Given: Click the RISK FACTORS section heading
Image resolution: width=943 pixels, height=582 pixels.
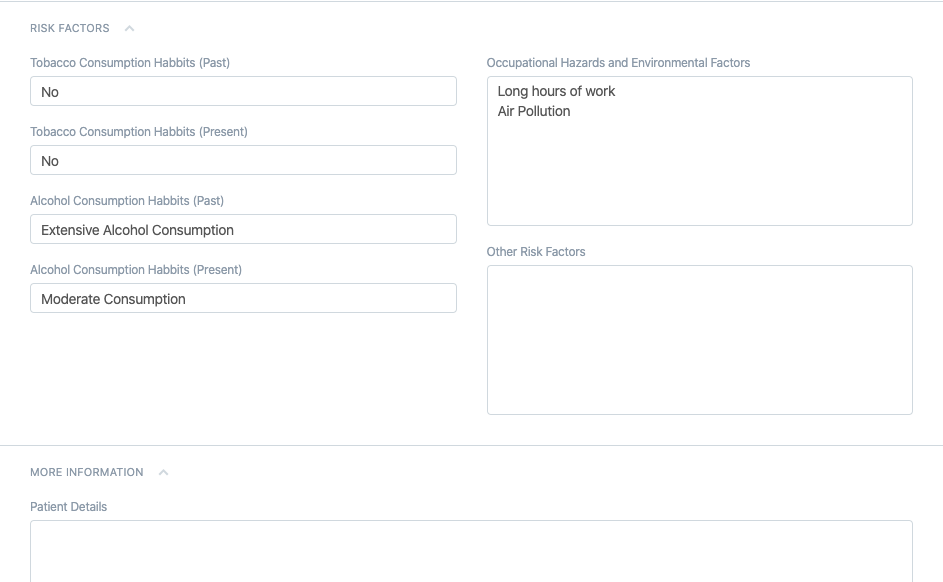Looking at the screenshot, I should (70, 28).
